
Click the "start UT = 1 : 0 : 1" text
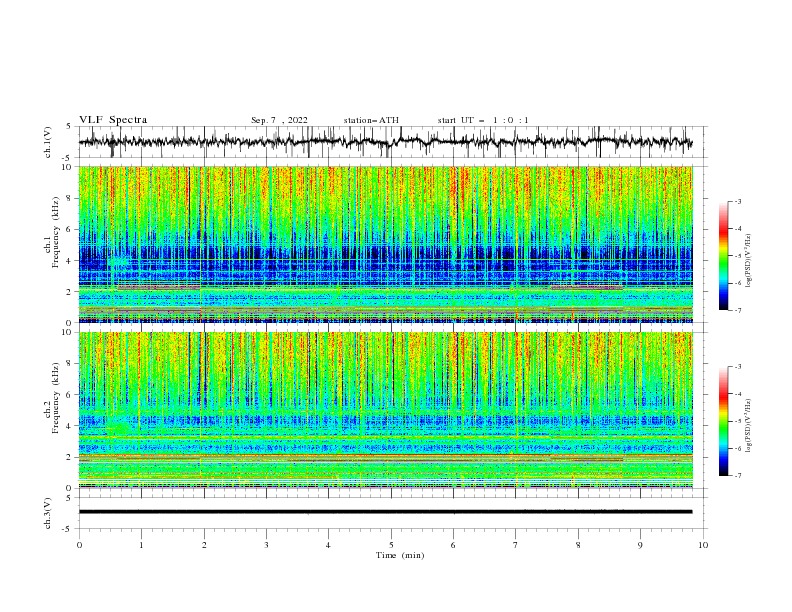(x=483, y=120)
